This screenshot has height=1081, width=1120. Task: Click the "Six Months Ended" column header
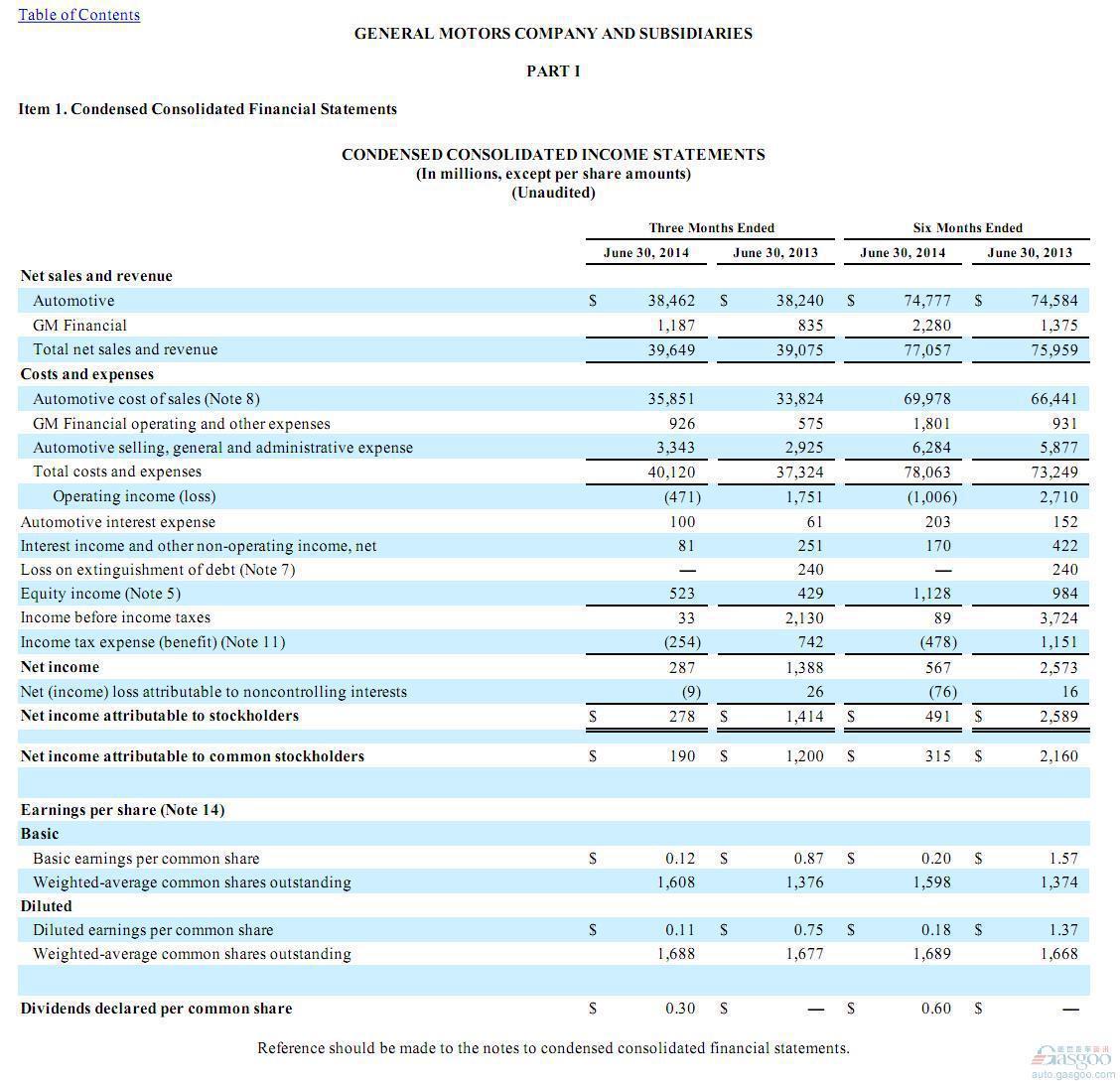click(x=967, y=227)
